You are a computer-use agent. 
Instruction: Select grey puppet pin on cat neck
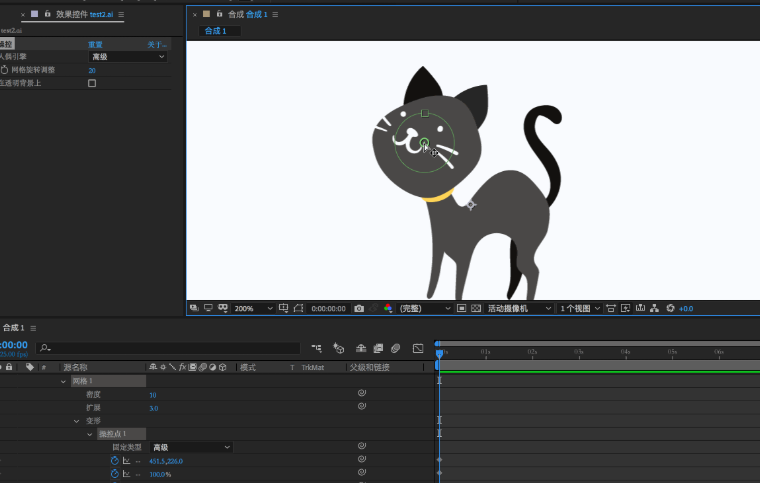[x=470, y=205]
